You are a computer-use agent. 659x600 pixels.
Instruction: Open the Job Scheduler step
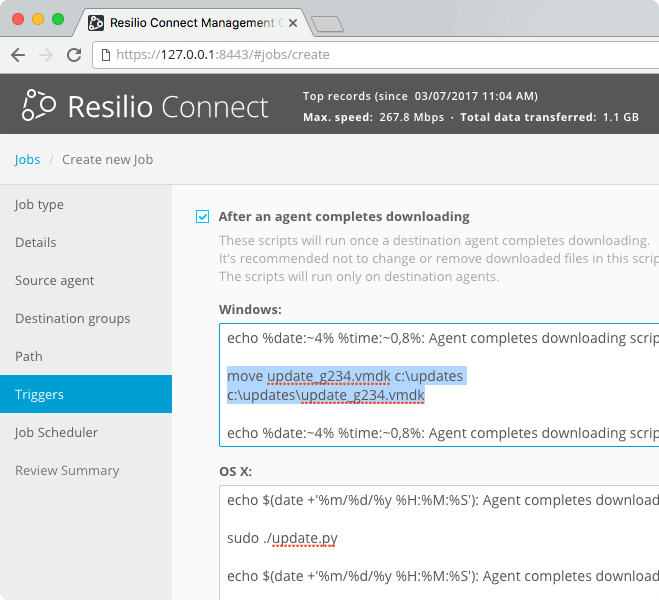(86, 432)
